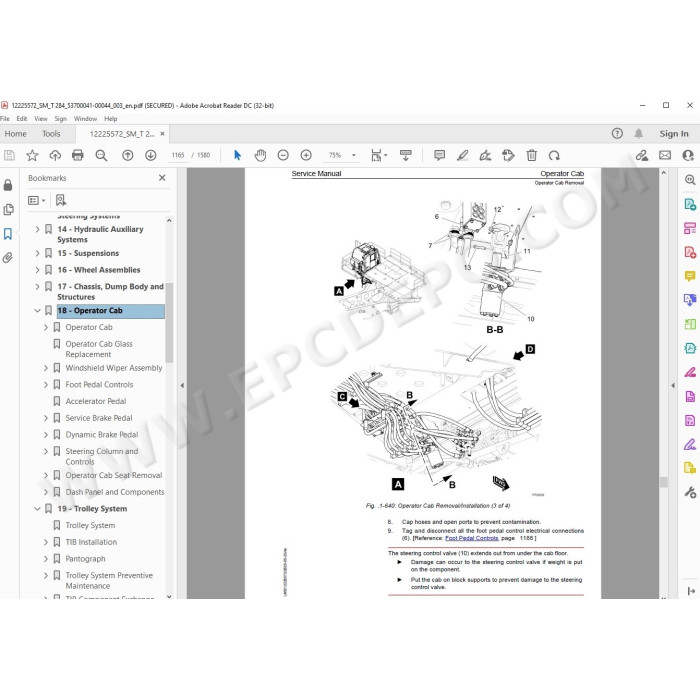
Task: Open the attachments paperclip panel
Action: [x=8, y=258]
